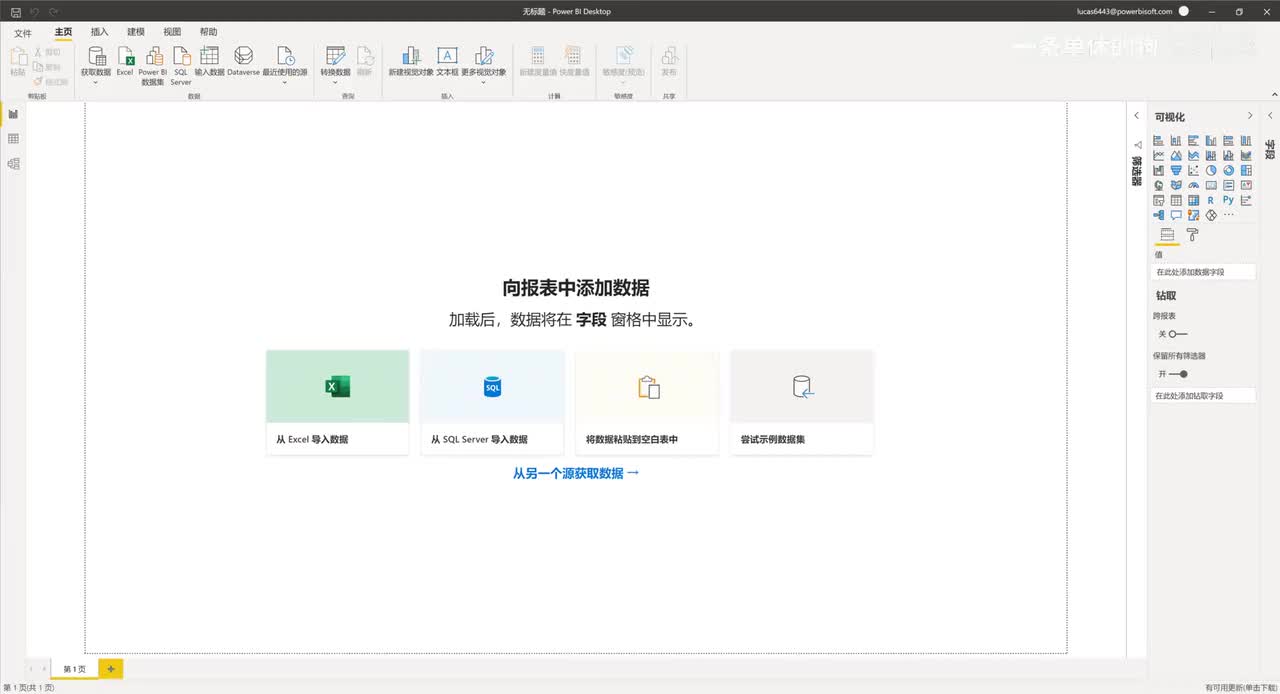This screenshot has width=1280, height=694.
Task: Select the stacked bar chart visual
Action: coord(1158,141)
